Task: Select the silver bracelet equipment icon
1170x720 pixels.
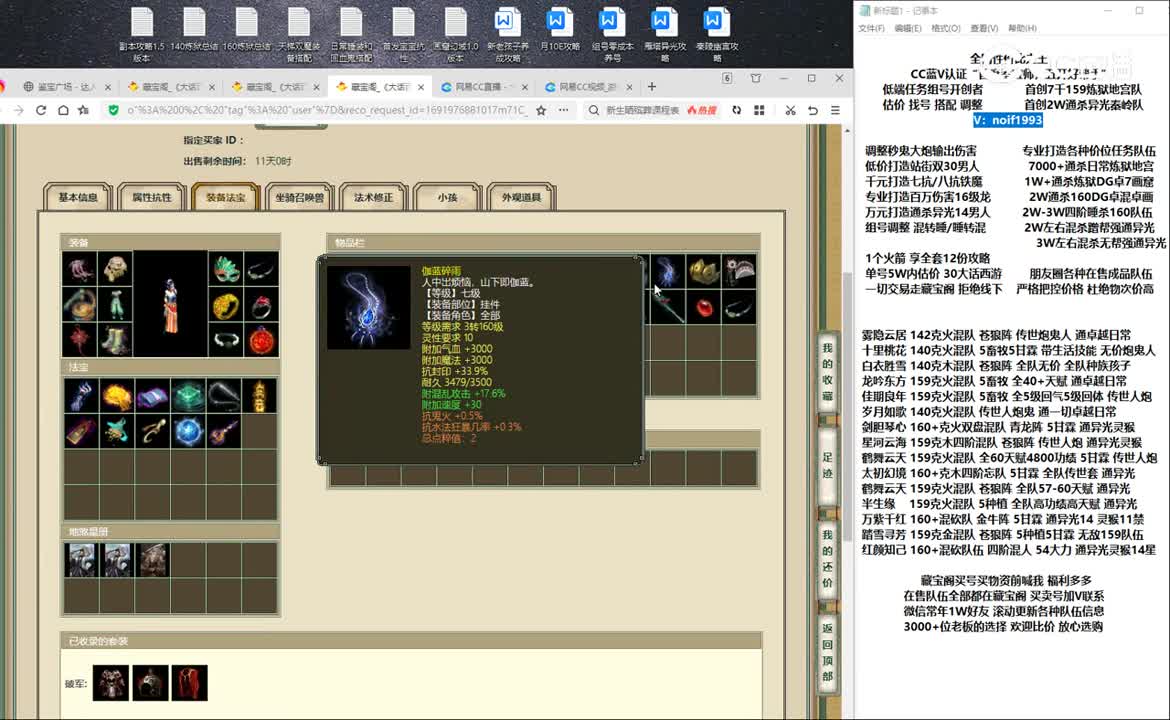Action: pos(225,340)
